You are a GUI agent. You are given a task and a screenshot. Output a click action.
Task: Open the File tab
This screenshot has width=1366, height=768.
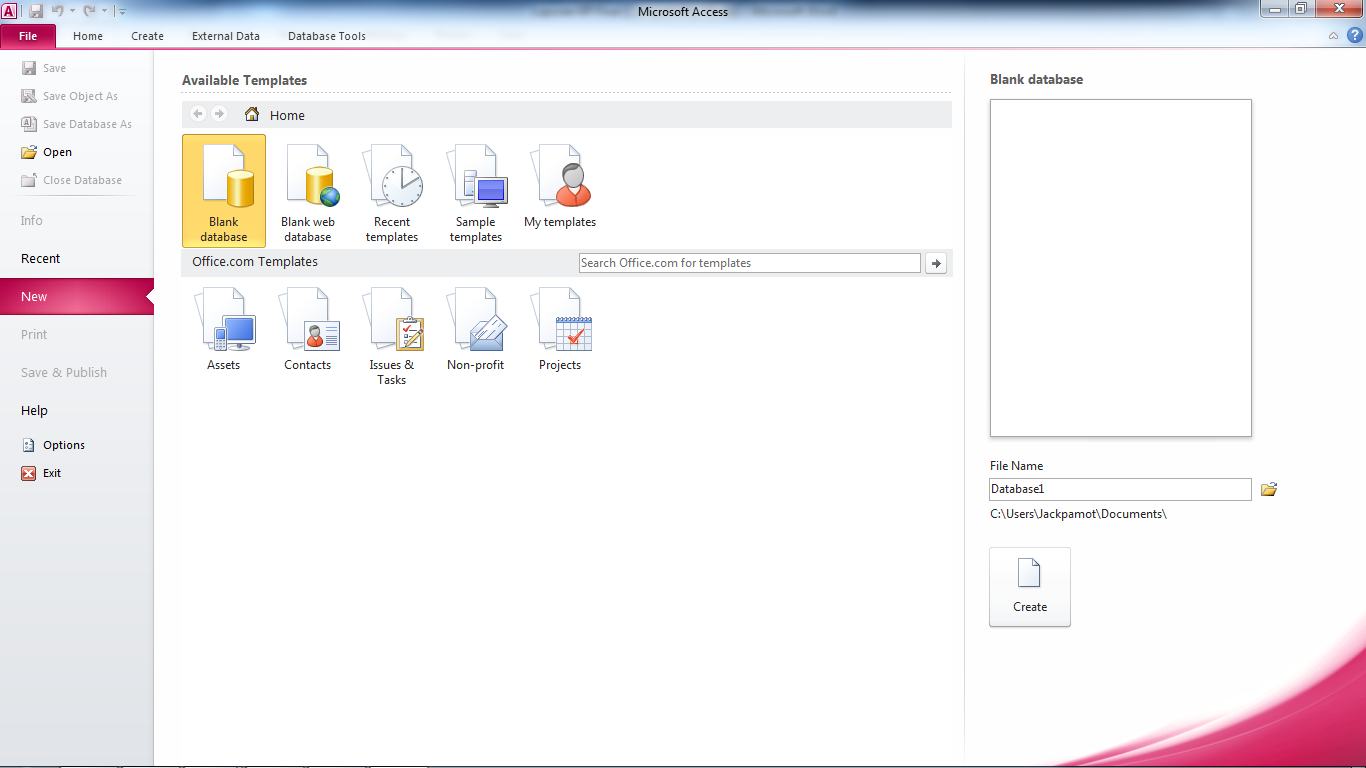coord(28,36)
